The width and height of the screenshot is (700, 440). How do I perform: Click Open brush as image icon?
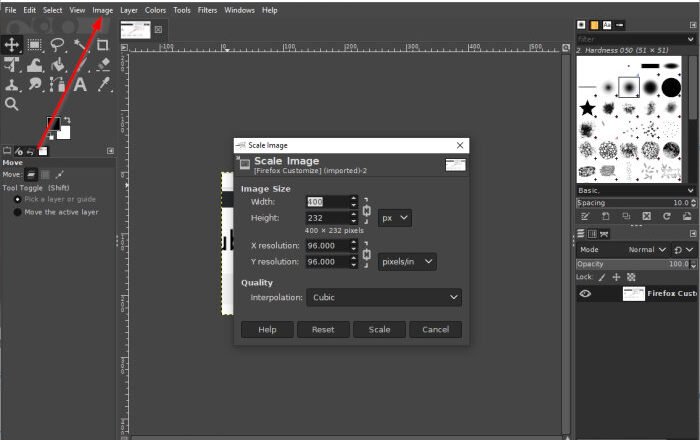pyautogui.click(x=687, y=216)
